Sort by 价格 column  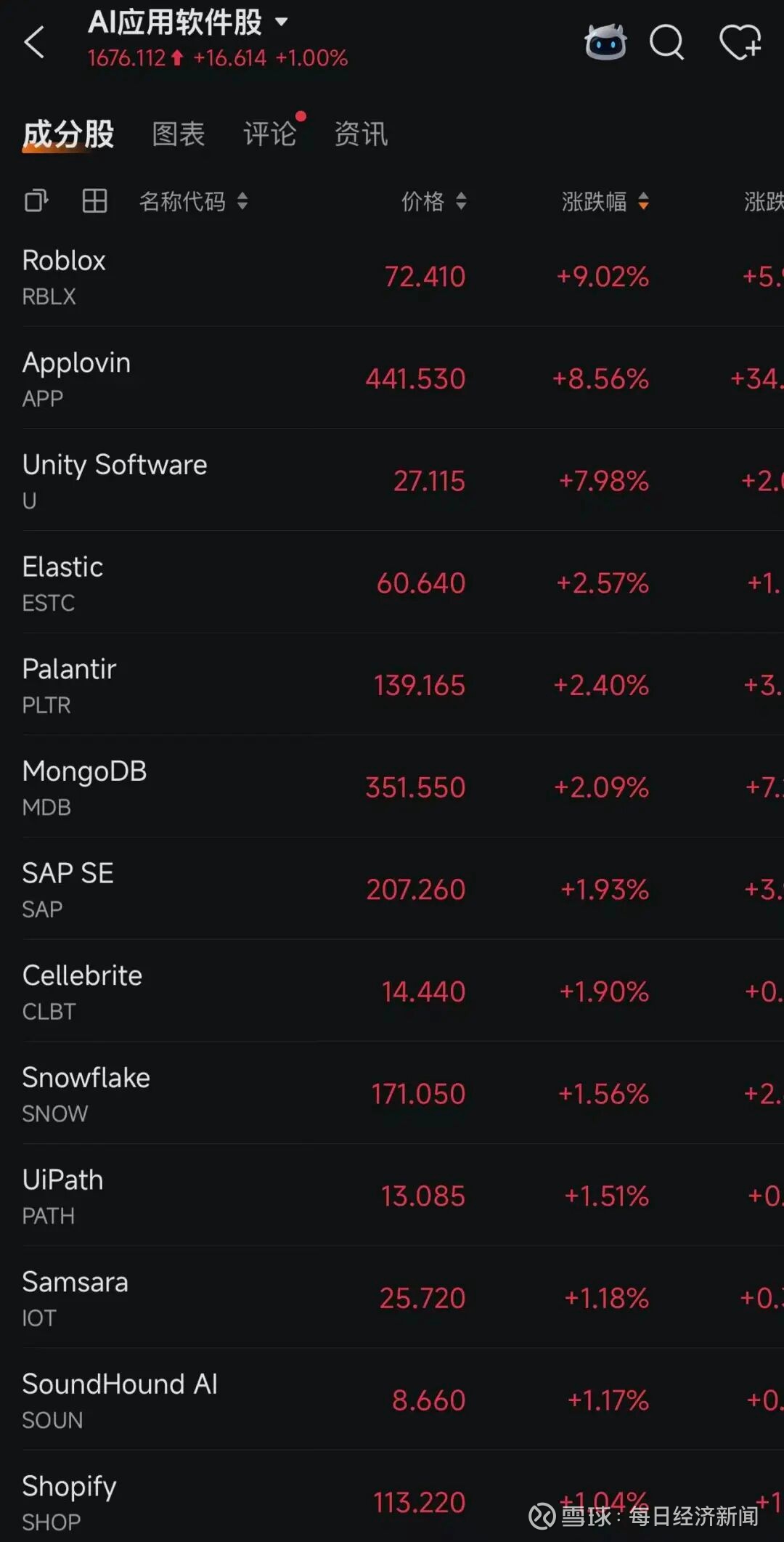pos(434,201)
